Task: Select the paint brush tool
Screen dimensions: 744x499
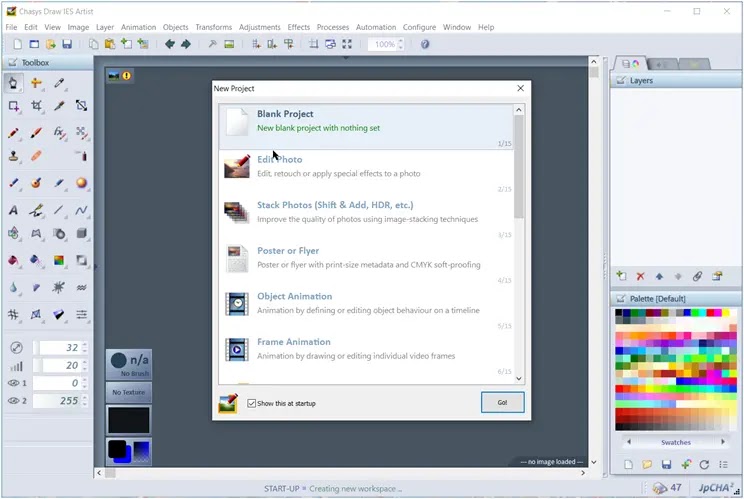Action: pyautogui.click(x=36, y=133)
